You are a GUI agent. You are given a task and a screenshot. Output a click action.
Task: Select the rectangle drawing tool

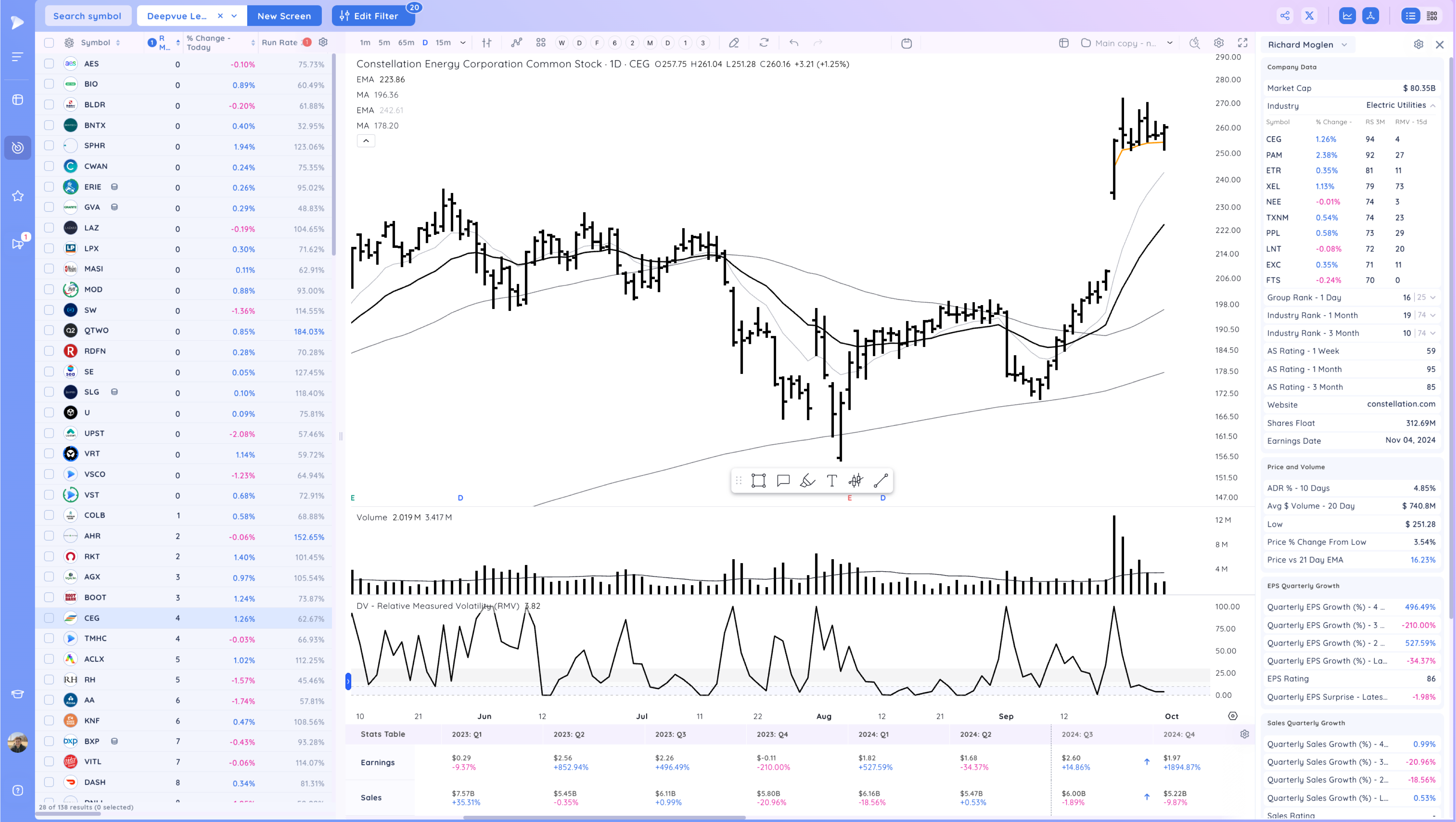[x=758, y=481]
